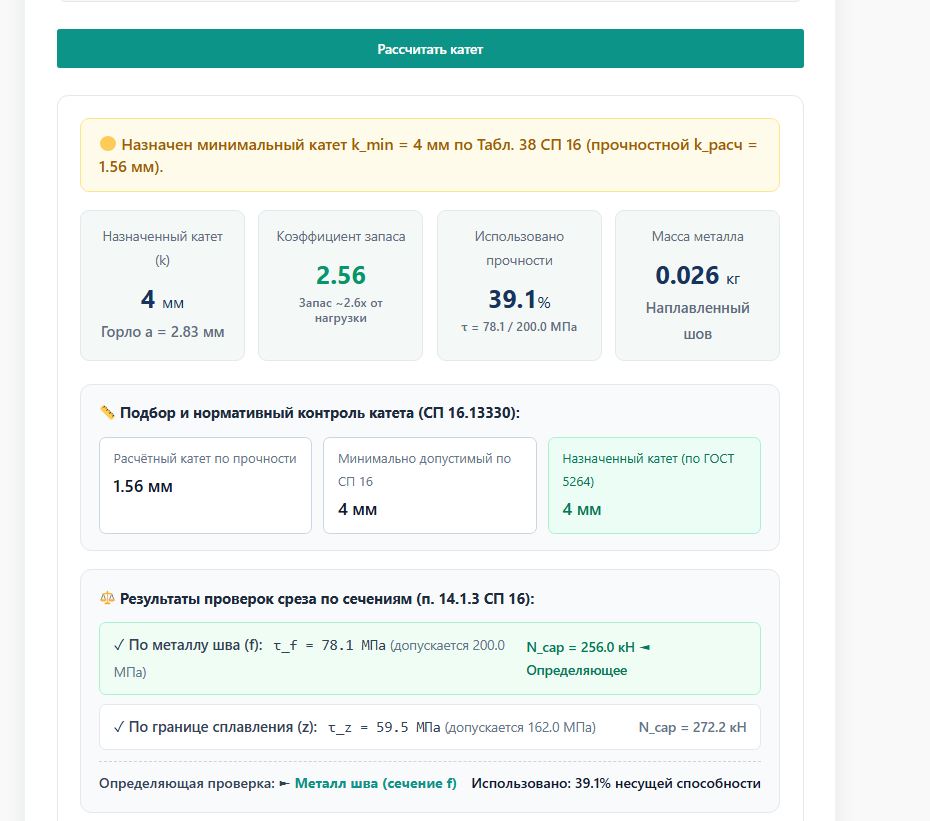
Task: Click the Расчётный катет по прочности box
Action: click(205, 485)
